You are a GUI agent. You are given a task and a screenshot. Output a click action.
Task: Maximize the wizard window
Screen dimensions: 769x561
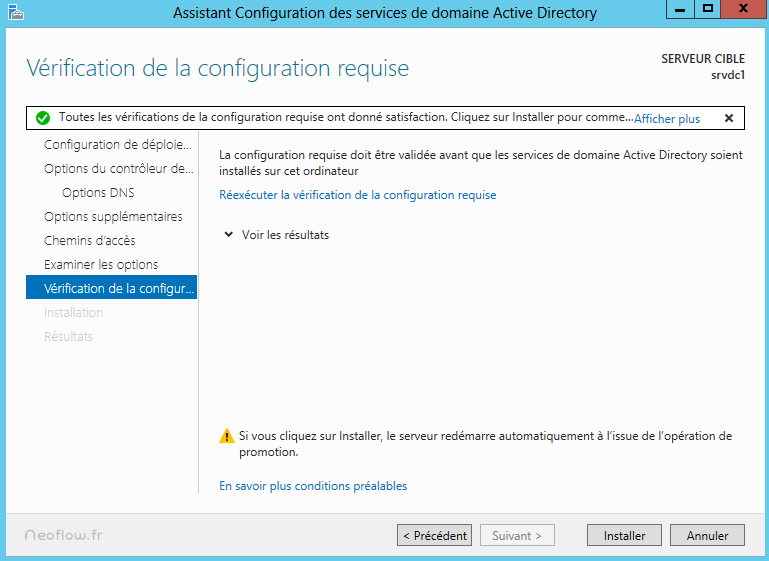pos(708,9)
